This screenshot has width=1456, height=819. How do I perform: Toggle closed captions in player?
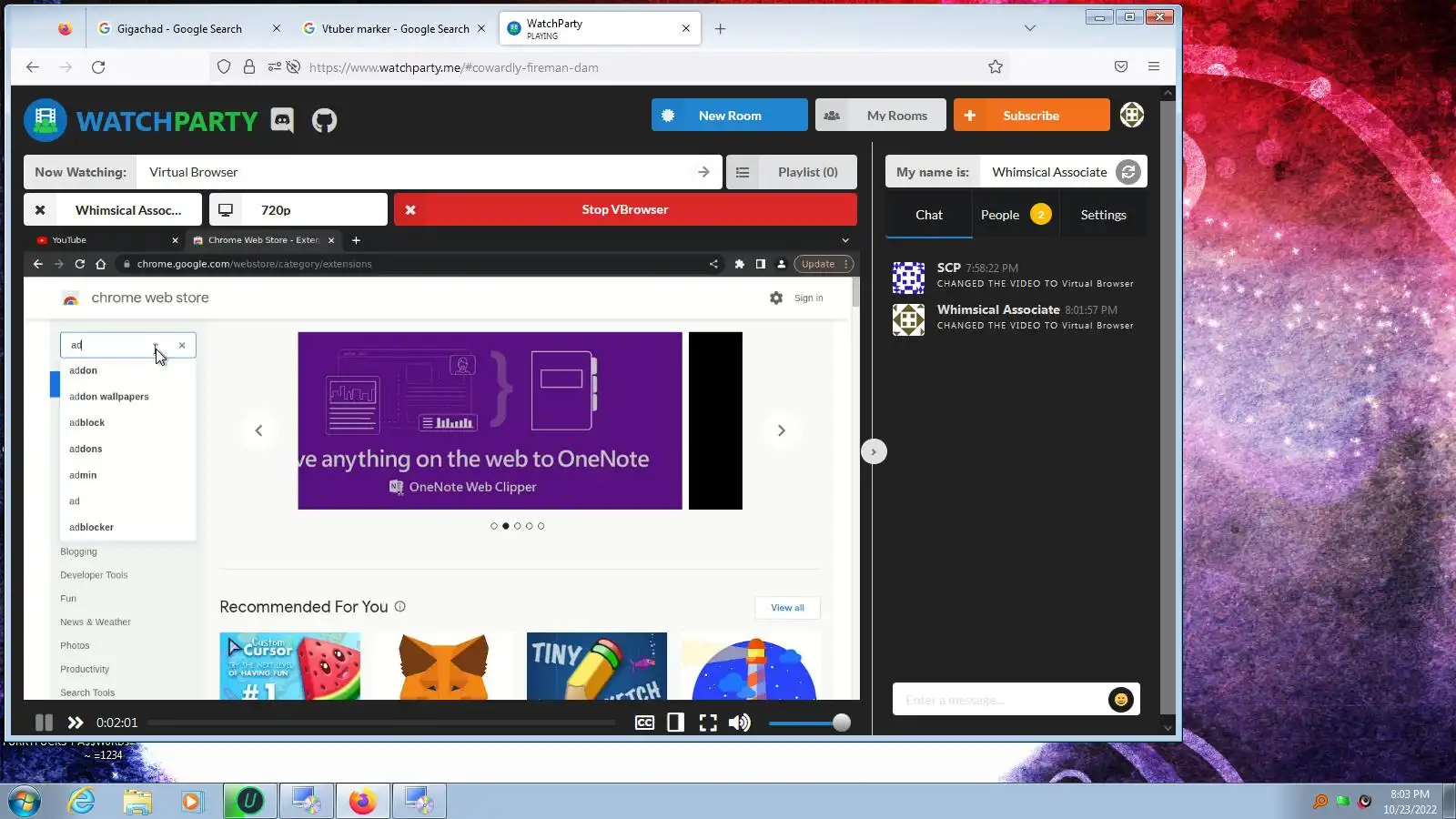coord(644,723)
